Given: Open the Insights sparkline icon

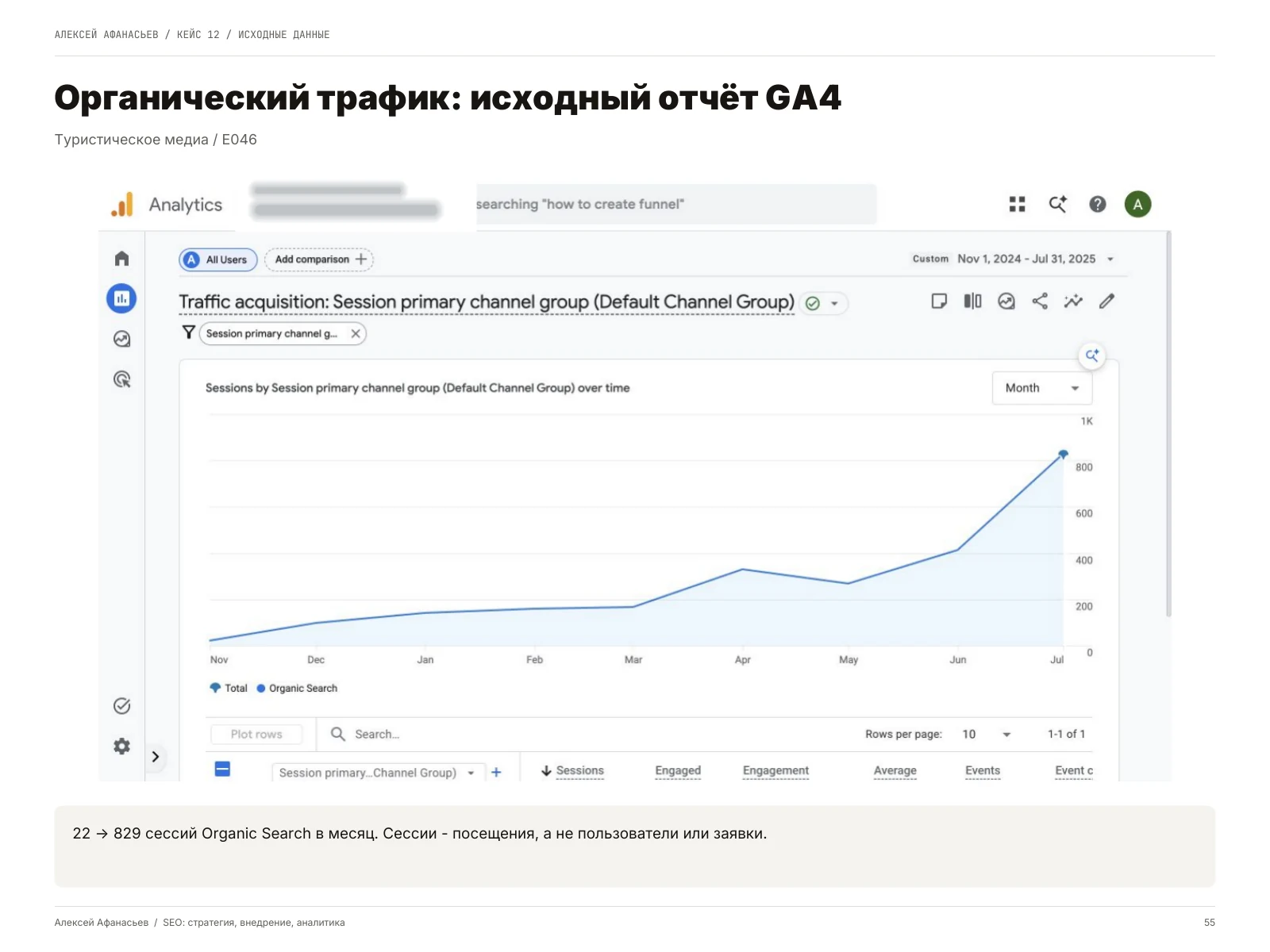Looking at the screenshot, I should (x=1073, y=301).
